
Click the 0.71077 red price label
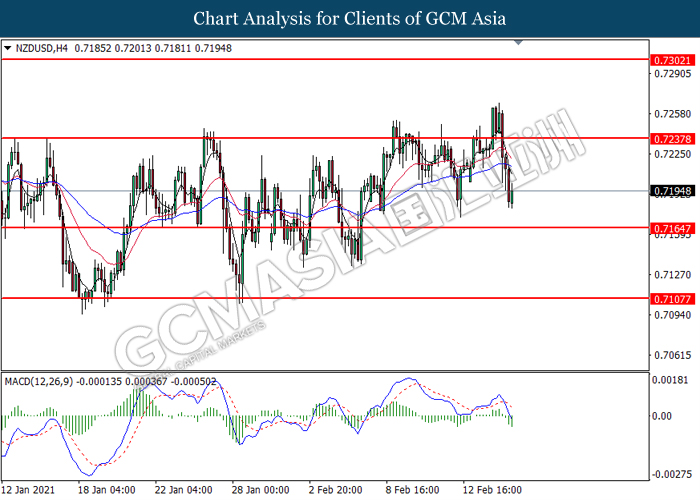(673, 299)
